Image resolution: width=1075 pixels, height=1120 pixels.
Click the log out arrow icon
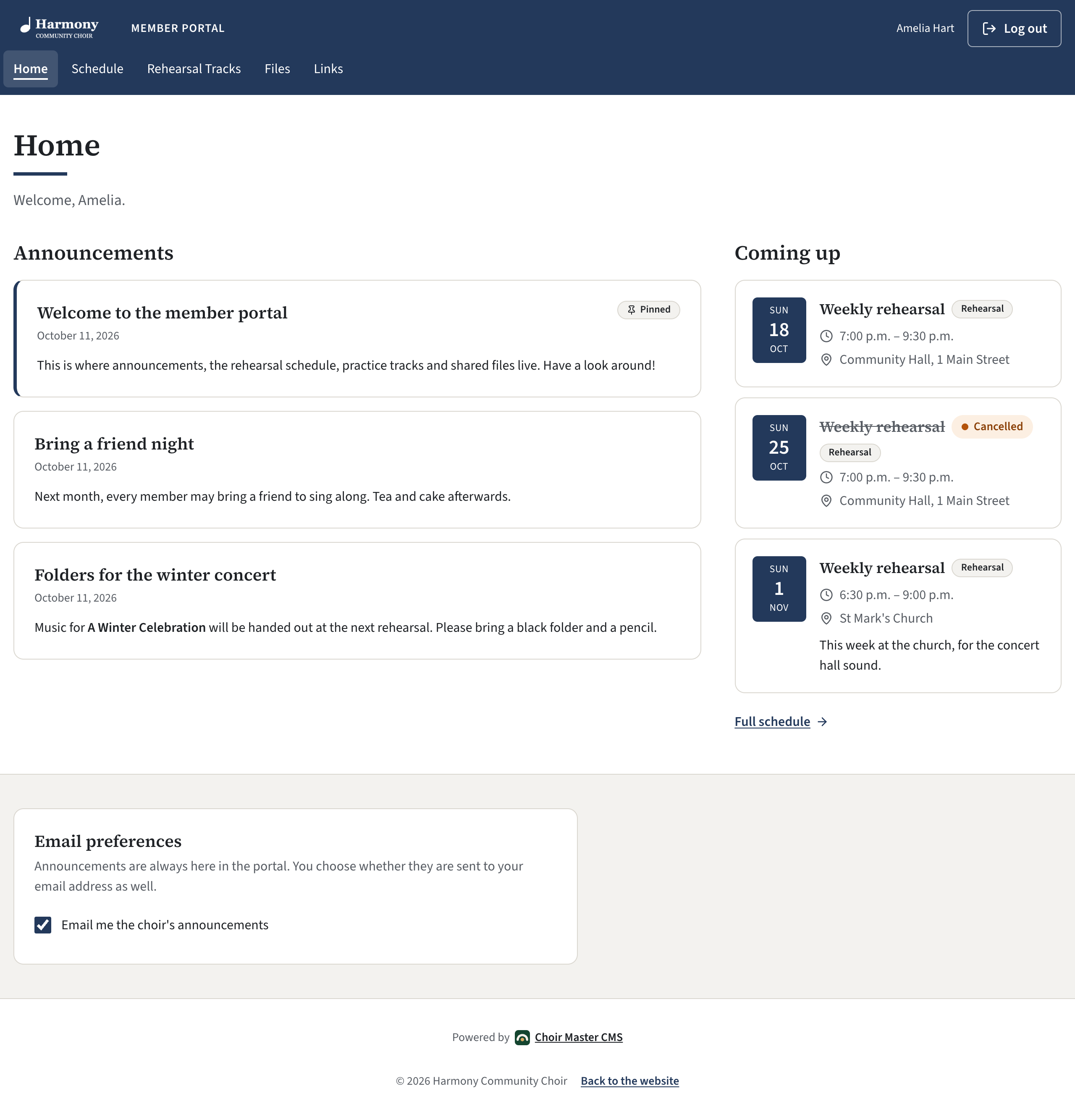(989, 29)
